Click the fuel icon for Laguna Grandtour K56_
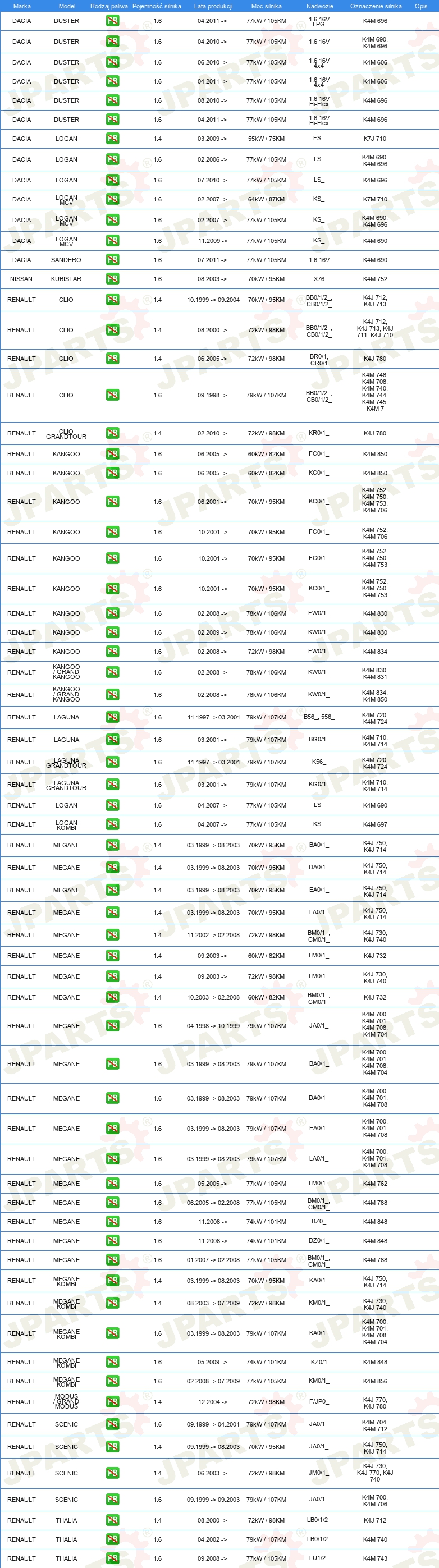Screen dimensions: 439x1568 (x=113, y=762)
